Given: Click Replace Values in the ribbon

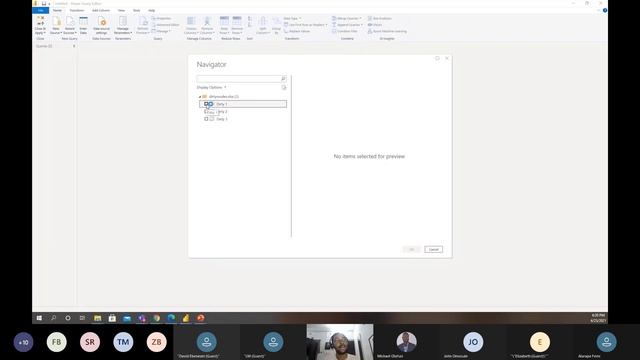Looking at the screenshot, I should pos(297,31).
